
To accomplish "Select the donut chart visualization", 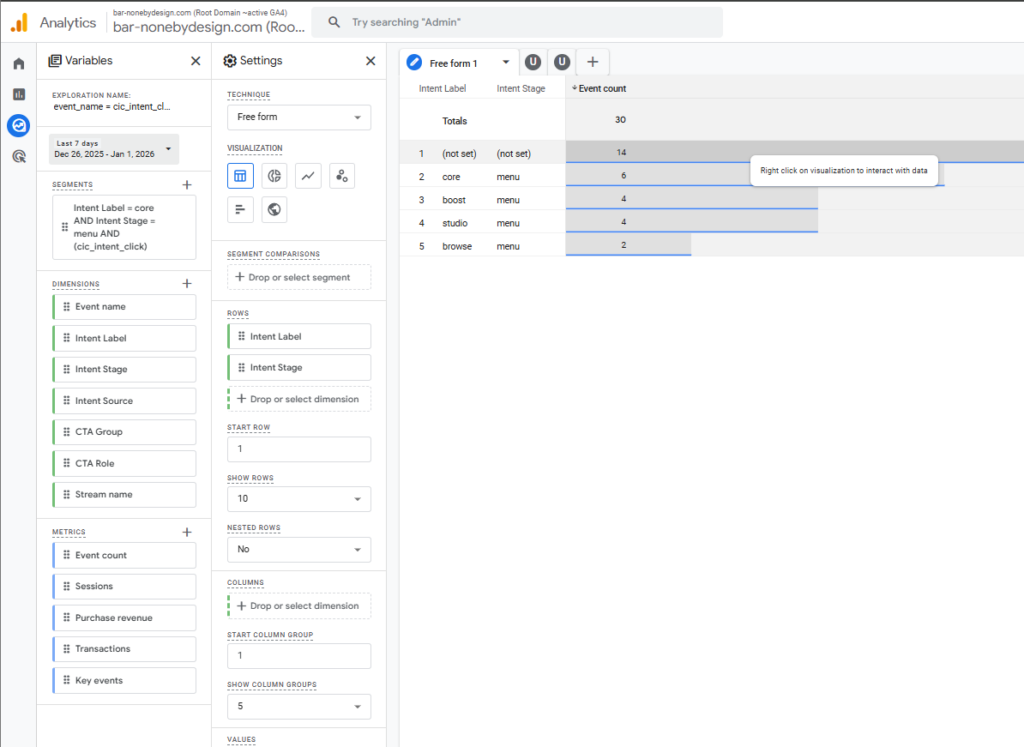I will point(274,177).
